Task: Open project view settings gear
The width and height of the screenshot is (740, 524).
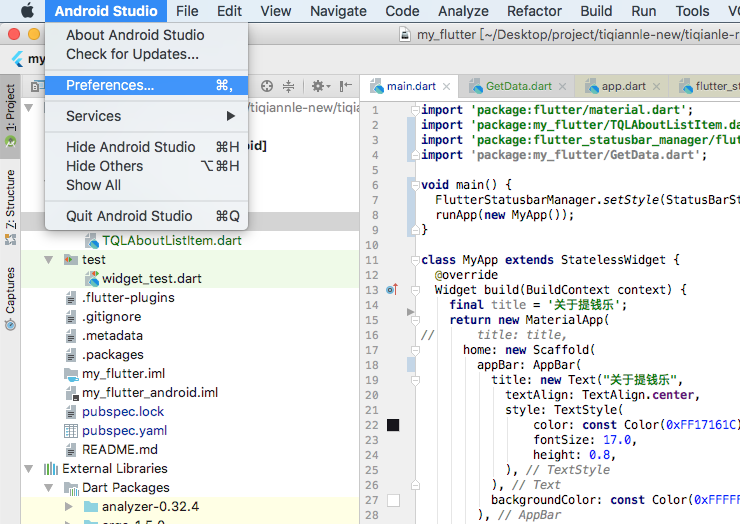Action: [x=320, y=86]
